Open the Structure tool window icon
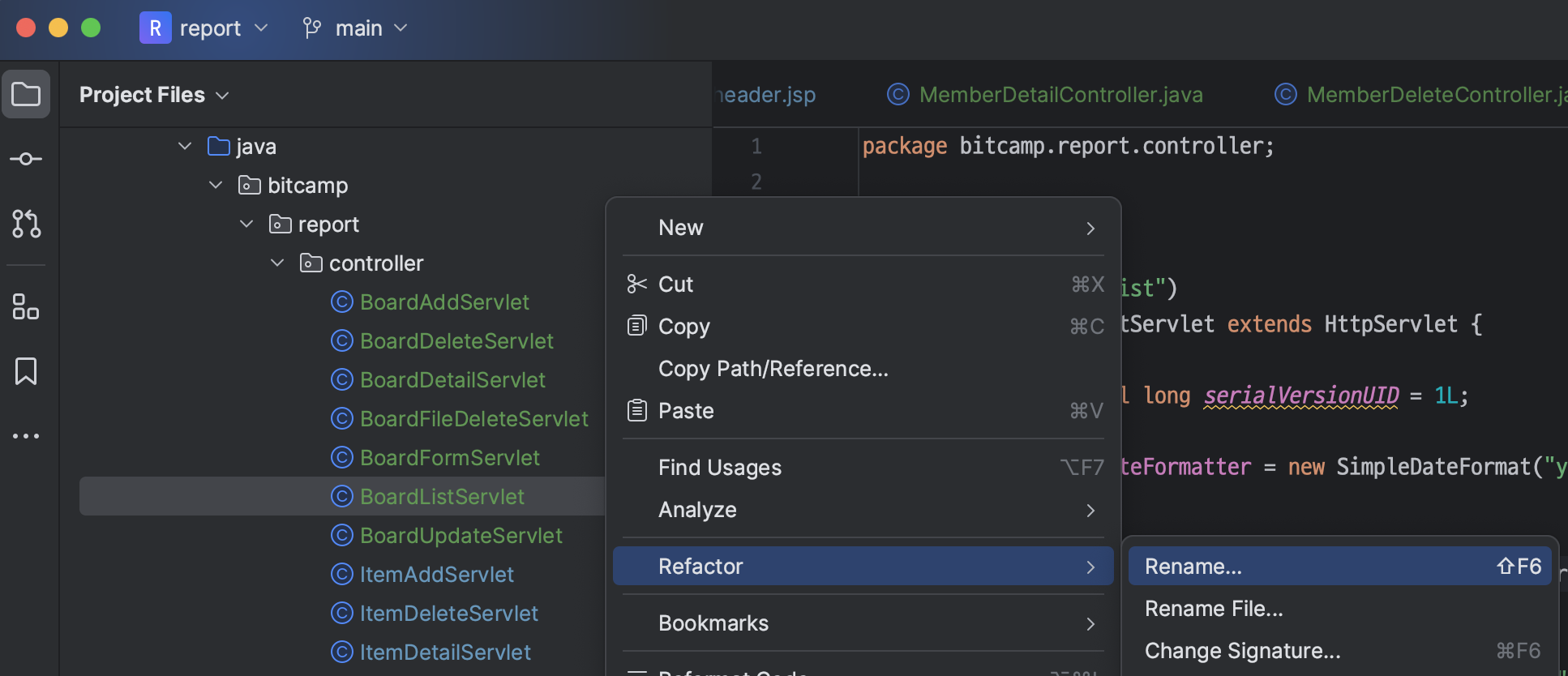 26,306
